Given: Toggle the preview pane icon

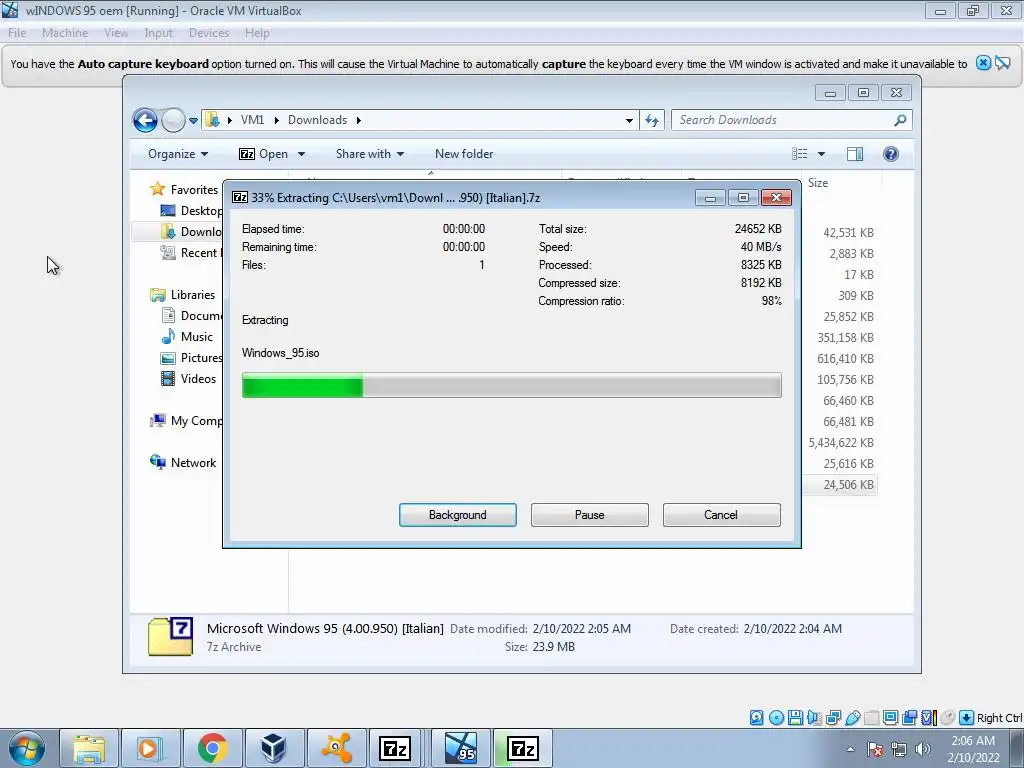Looking at the screenshot, I should [x=855, y=154].
